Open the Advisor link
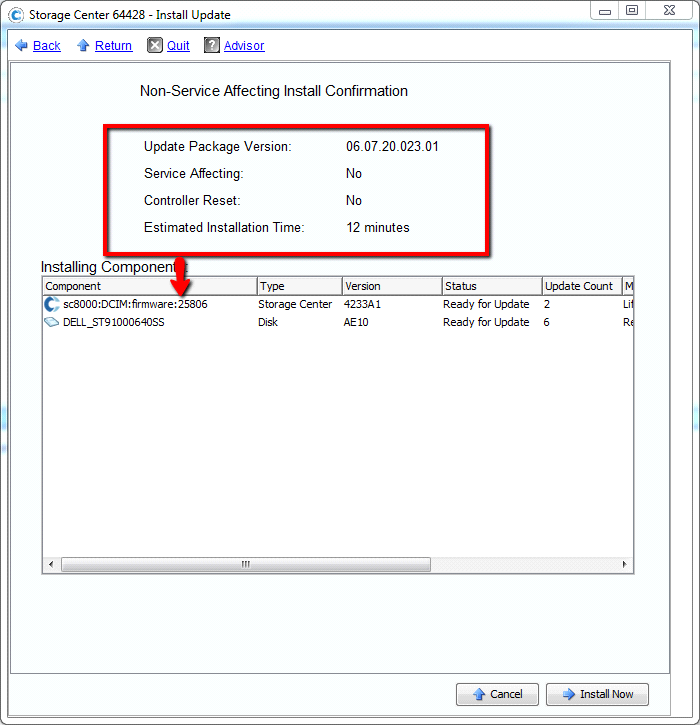This screenshot has width=700, height=725. 244,46
